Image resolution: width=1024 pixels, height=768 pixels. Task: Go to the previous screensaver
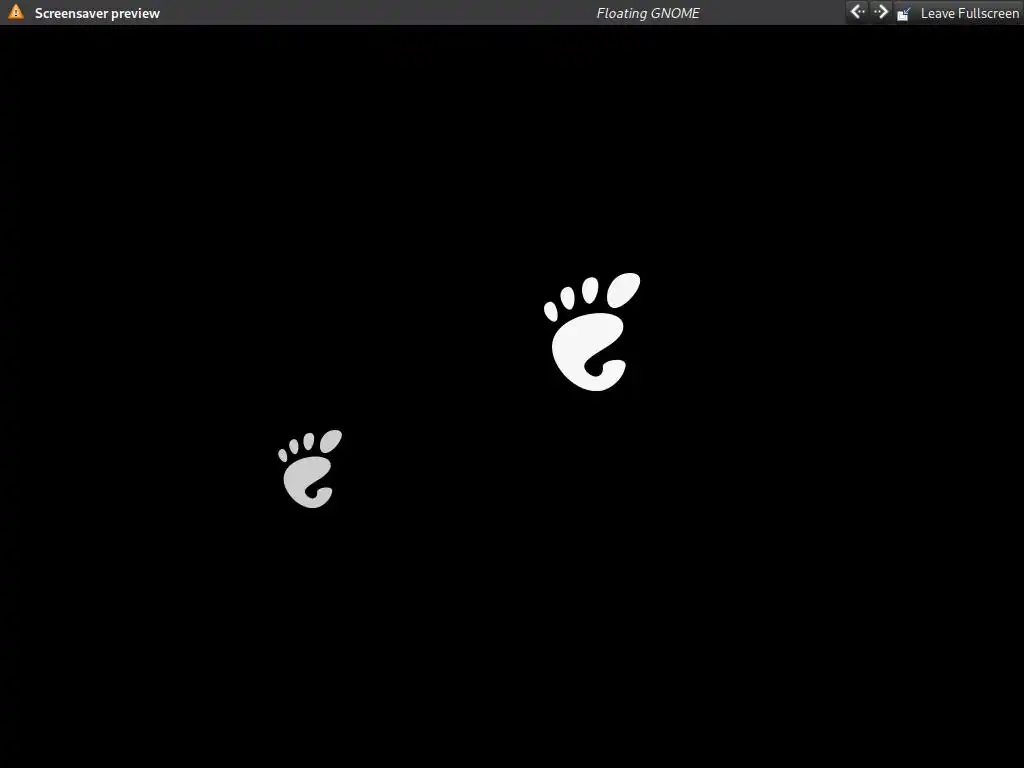[857, 12]
